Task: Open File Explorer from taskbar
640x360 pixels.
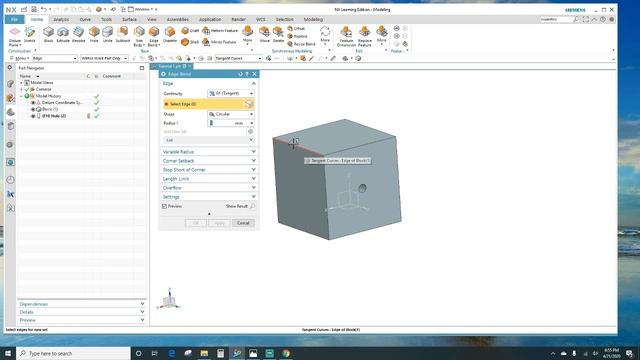Action: coord(204,353)
